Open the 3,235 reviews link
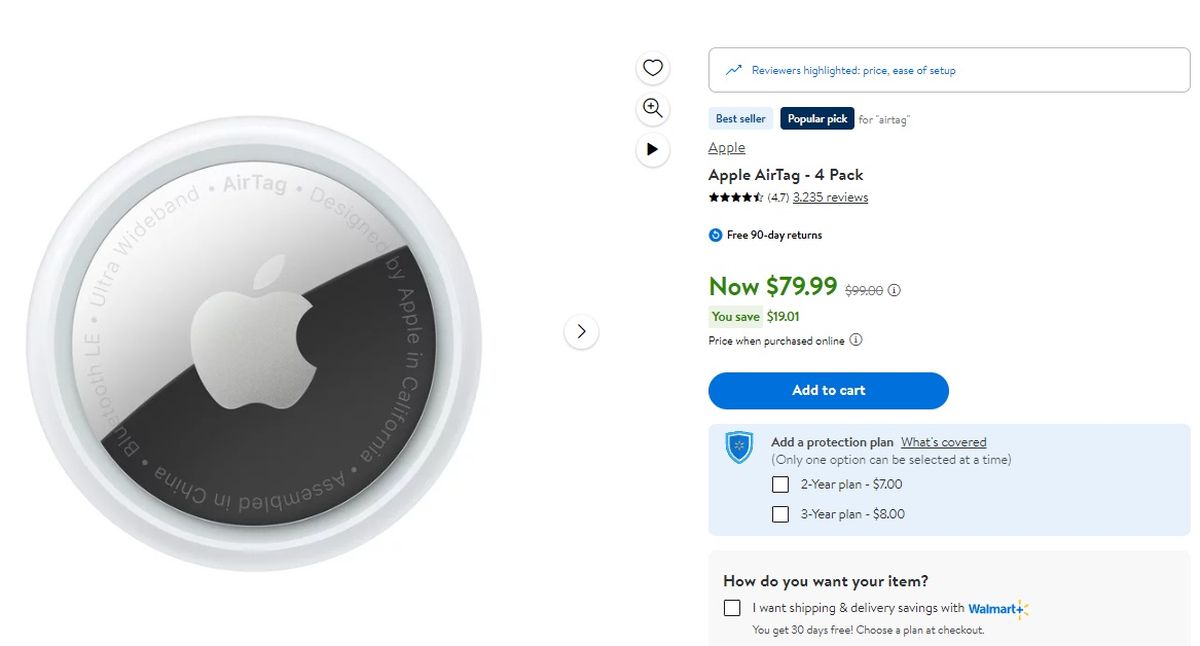 [830, 198]
